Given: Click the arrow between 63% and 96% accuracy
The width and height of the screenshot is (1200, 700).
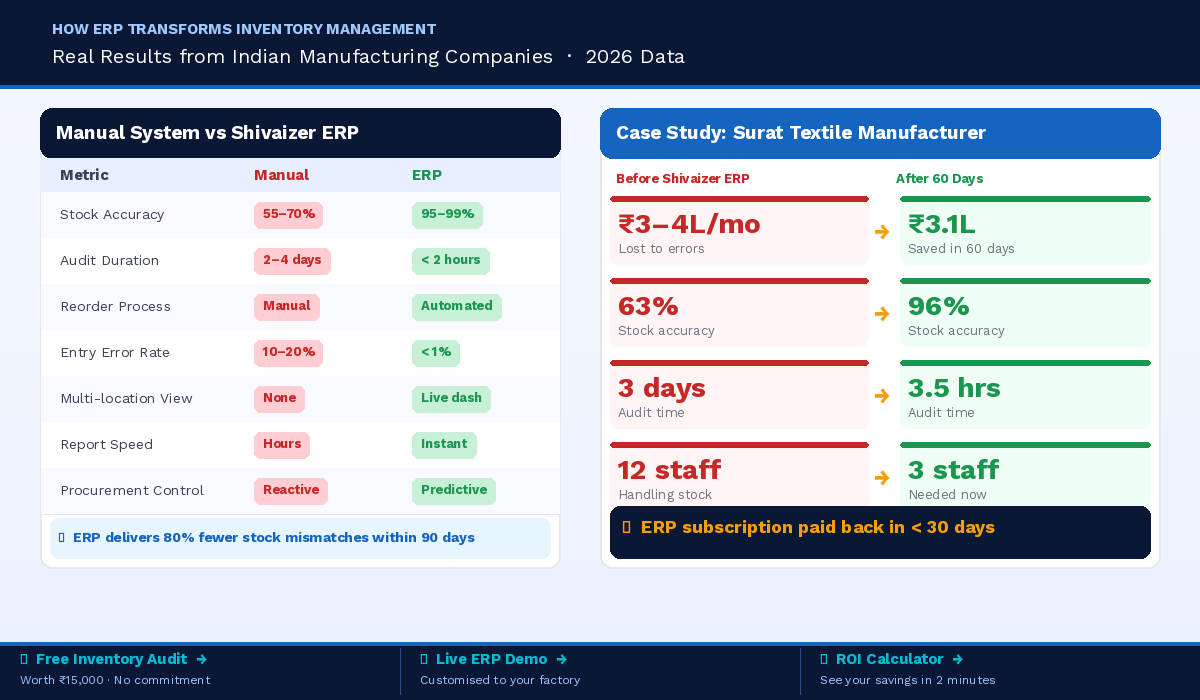Looking at the screenshot, I should 881,312.
